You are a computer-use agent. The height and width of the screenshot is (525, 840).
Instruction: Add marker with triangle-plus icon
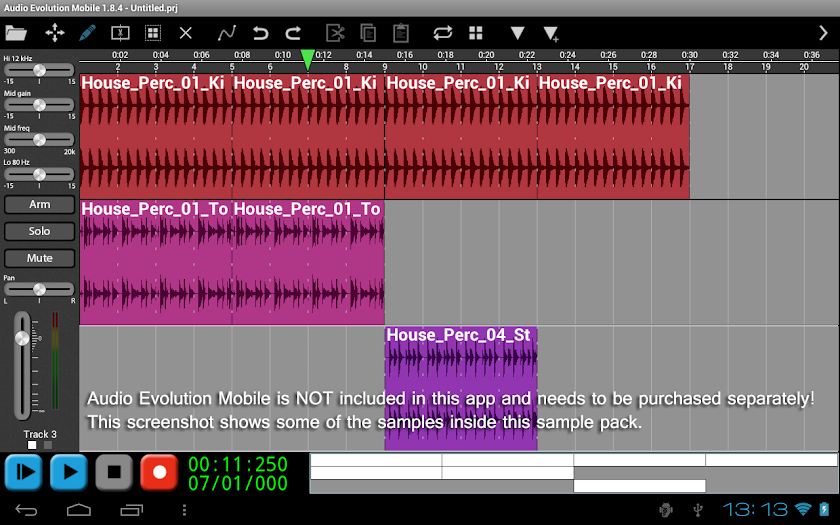[x=551, y=34]
